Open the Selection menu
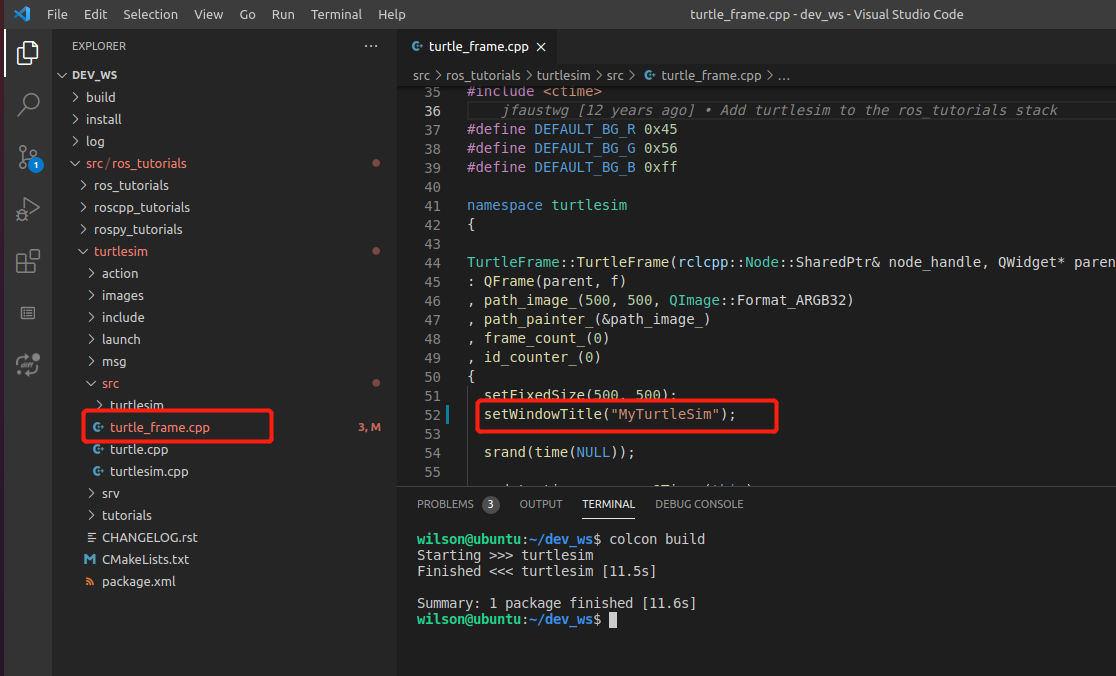This screenshot has height=676, width=1116. [150, 14]
